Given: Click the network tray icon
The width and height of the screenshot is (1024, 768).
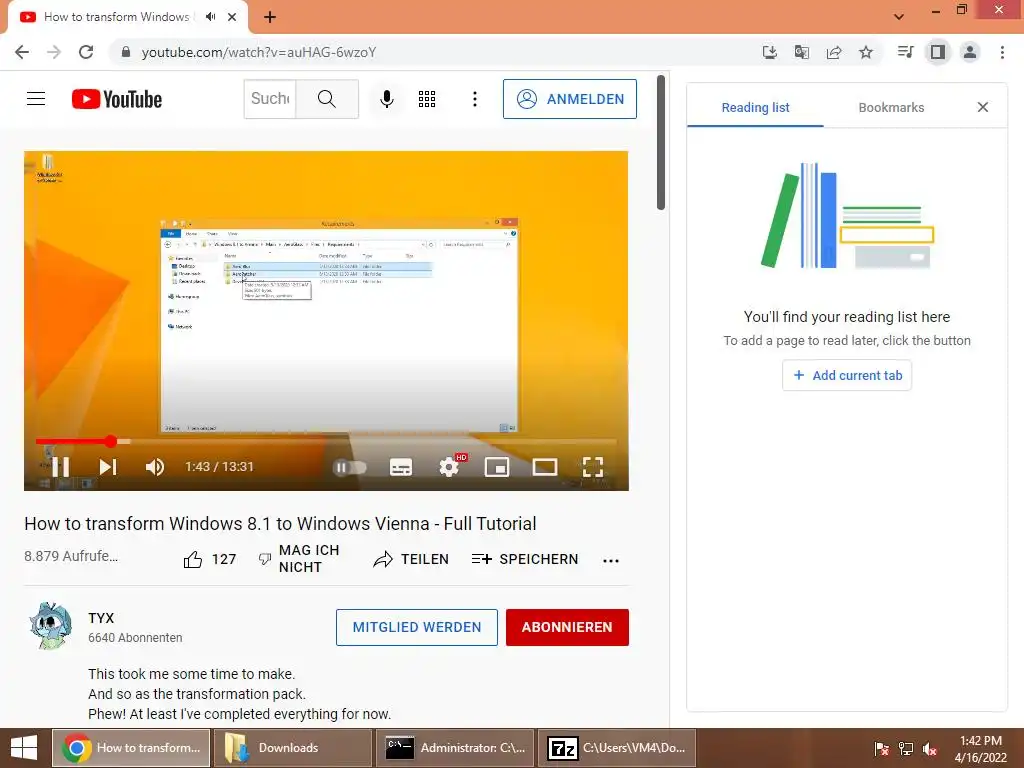Looking at the screenshot, I should (906, 748).
